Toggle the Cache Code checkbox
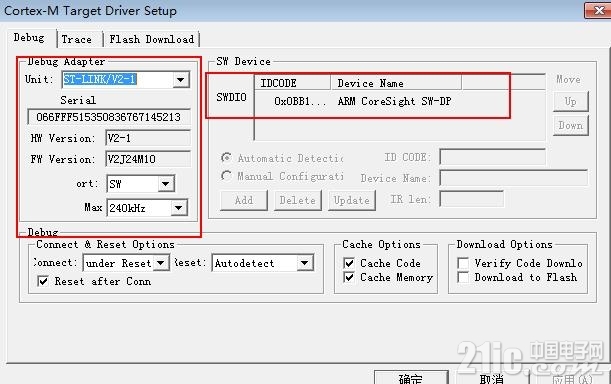The width and height of the screenshot is (611, 384). (349, 263)
